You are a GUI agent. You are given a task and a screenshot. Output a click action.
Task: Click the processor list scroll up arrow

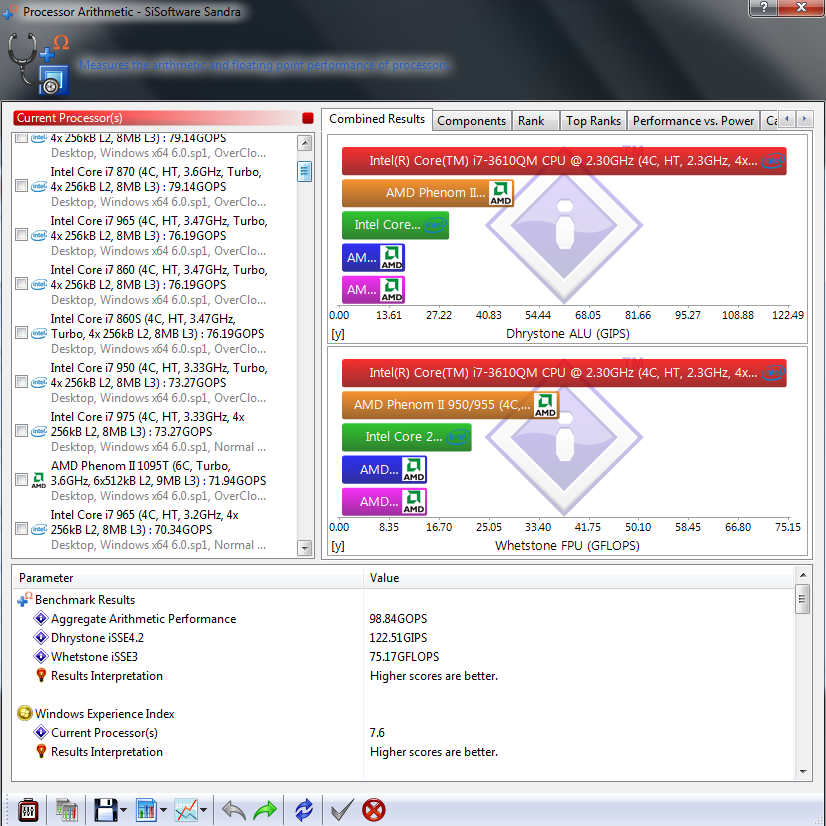coord(304,143)
